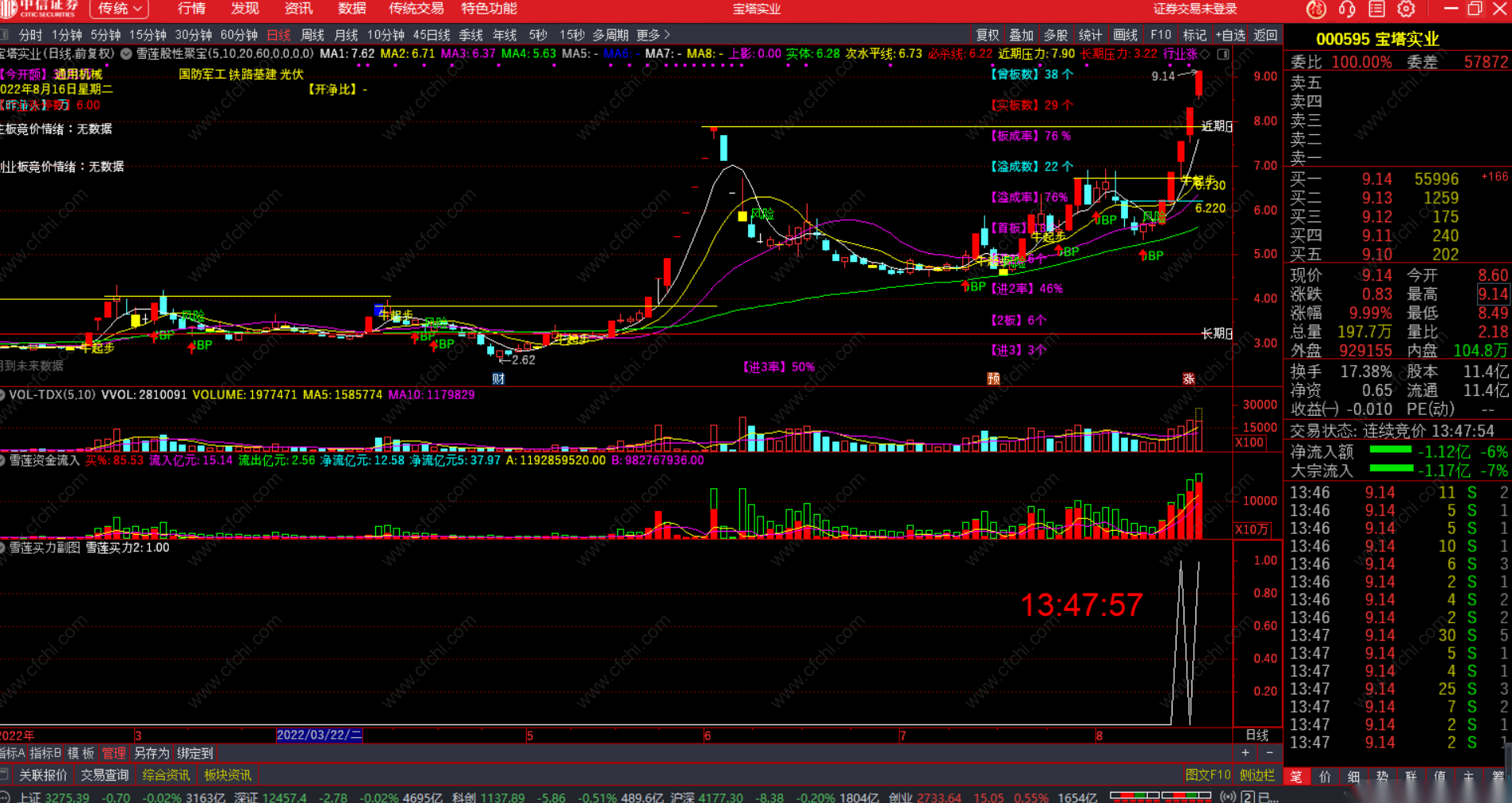Open the settings gear icon
1512x803 pixels.
[1406, 9]
